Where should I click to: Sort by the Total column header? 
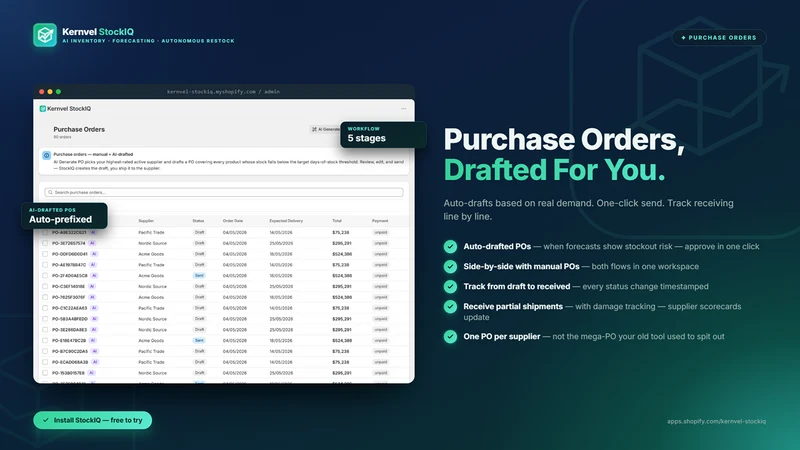coord(337,221)
